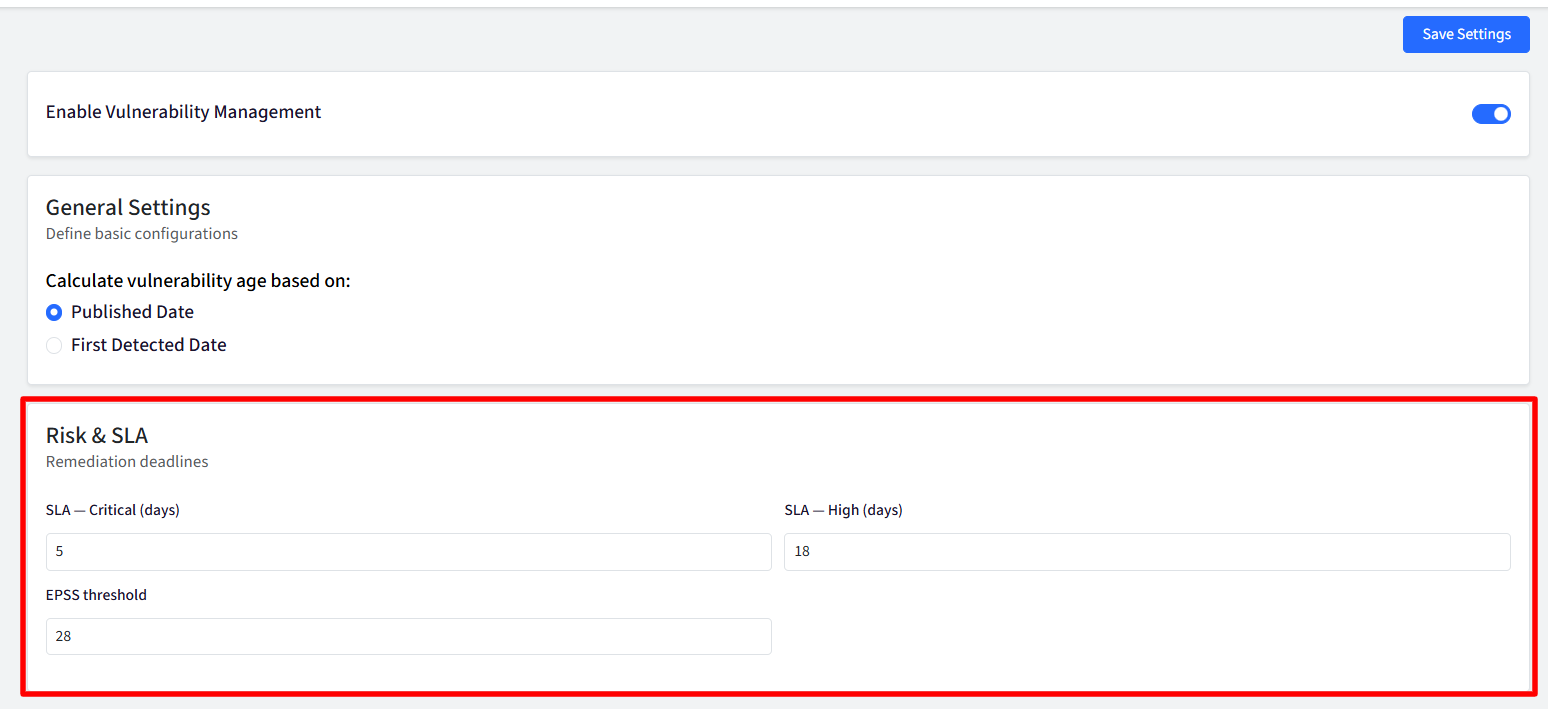This screenshot has height=709, width=1548.
Task: Click the value 18 in SLA High field
Action: point(802,551)
